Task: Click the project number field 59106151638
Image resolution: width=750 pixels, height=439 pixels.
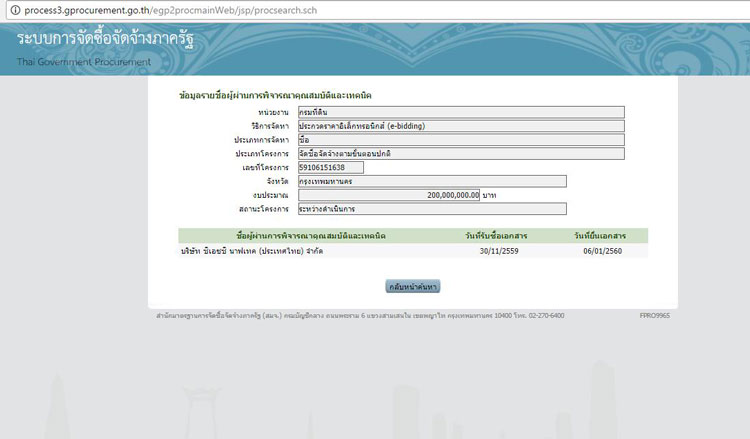Action: click(x=330, y=168)
